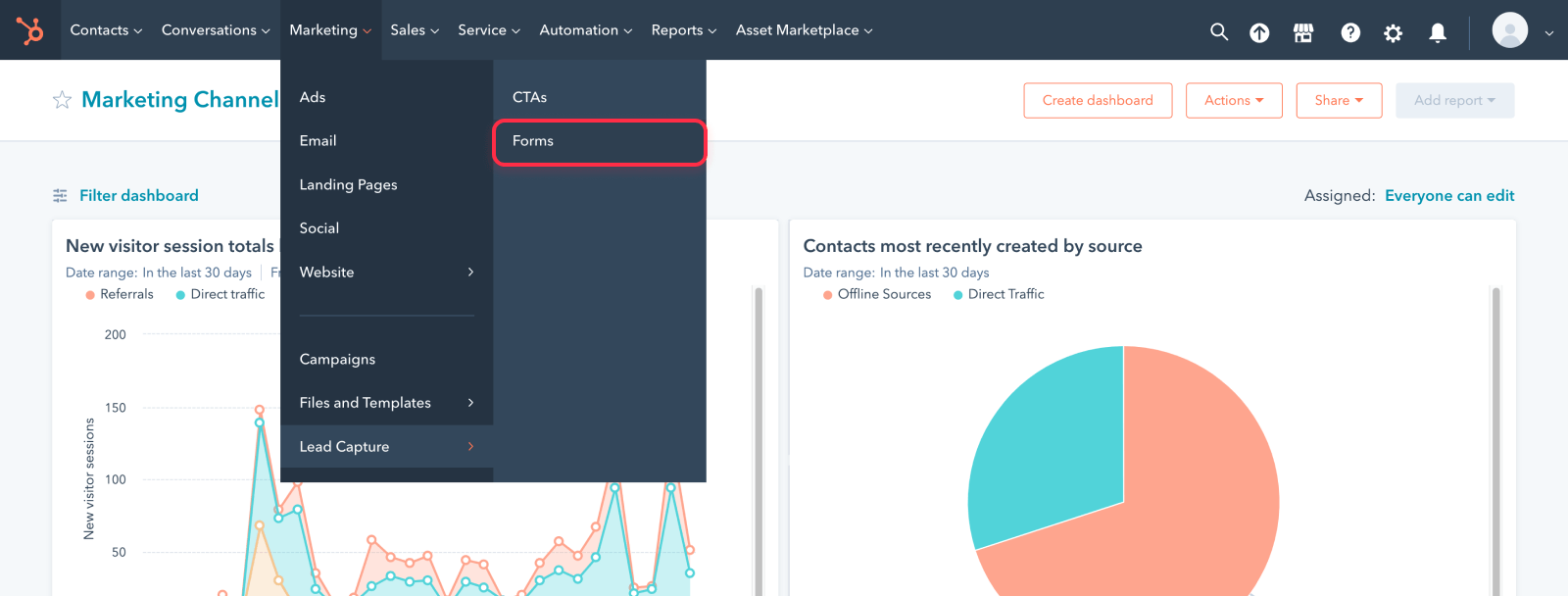Expand the Lead Capture submenu
Screen dimensions: 1568x596
pyautogui.click(x=386, y=446)
